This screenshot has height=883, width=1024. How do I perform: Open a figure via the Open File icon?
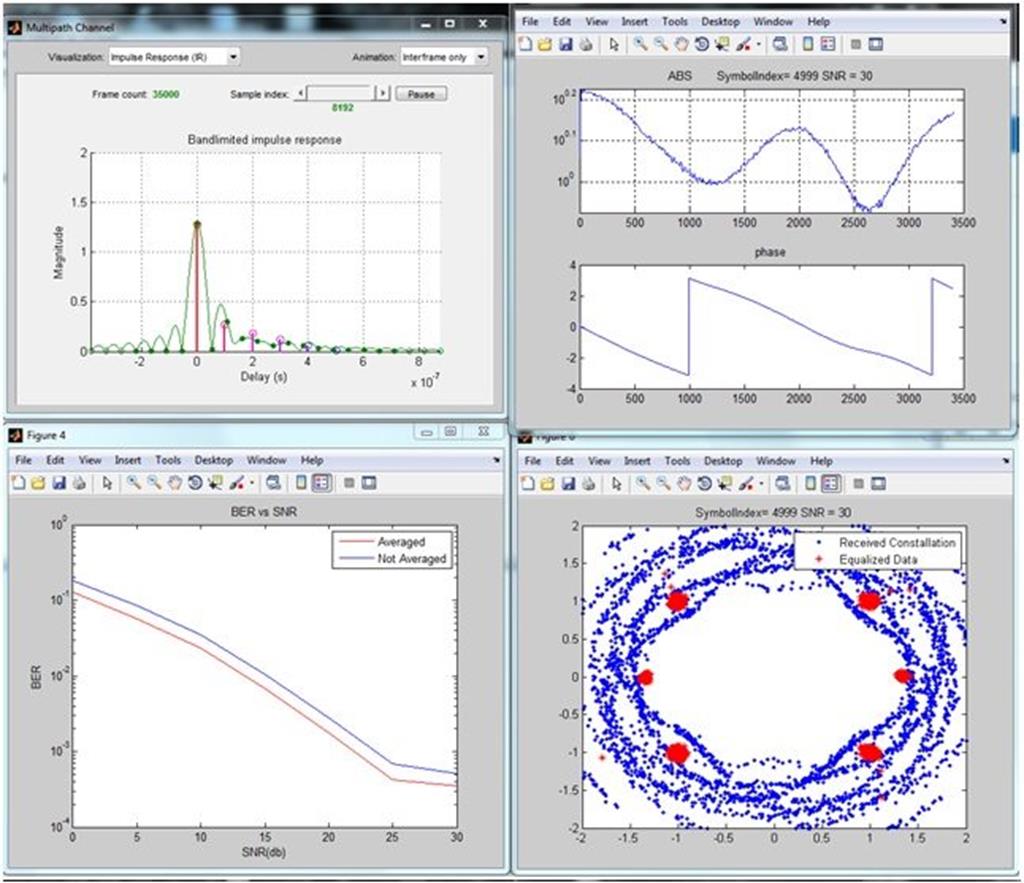coord(38,483)
